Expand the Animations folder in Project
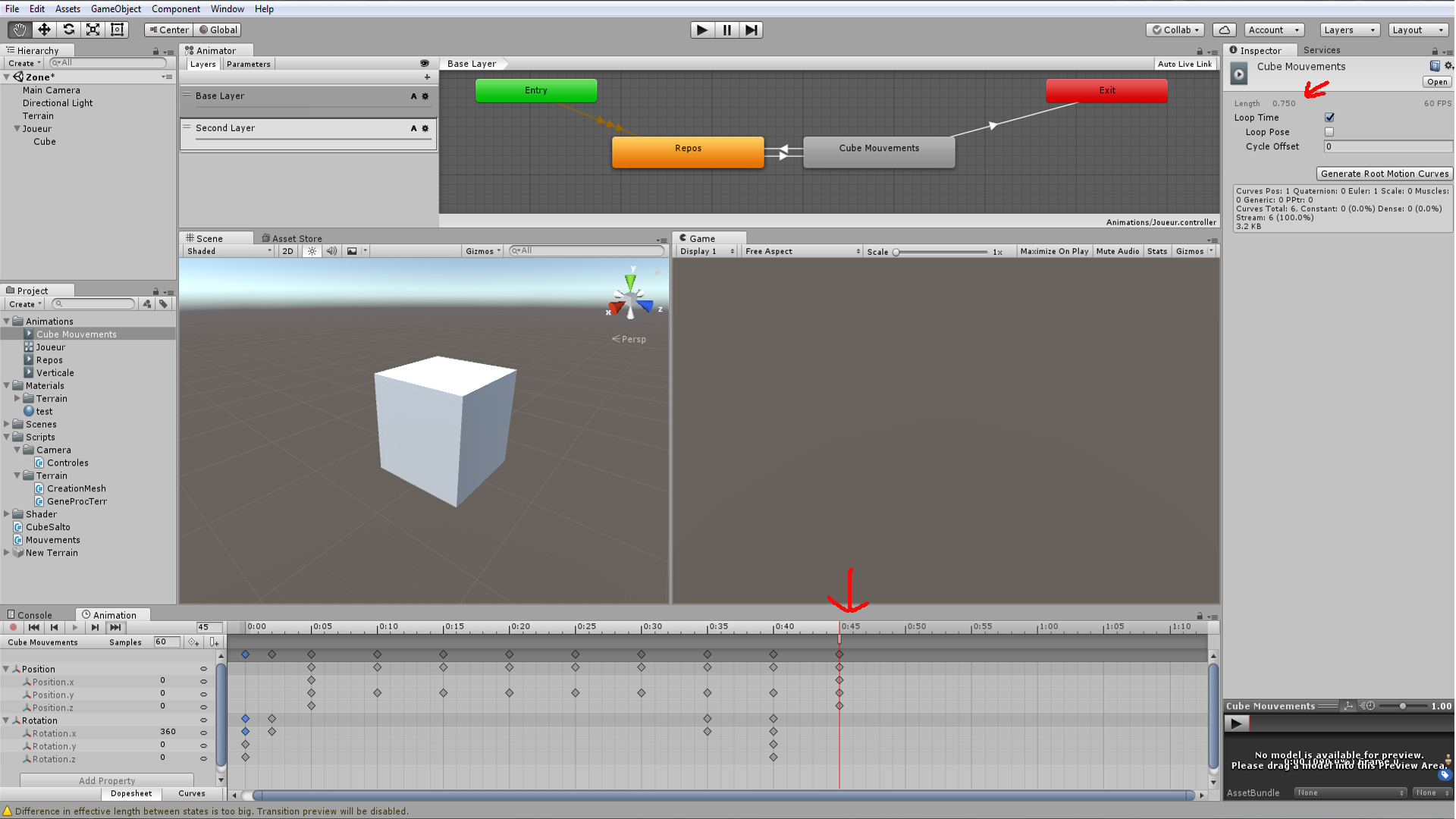1456x819 pixels. point(8,320)
